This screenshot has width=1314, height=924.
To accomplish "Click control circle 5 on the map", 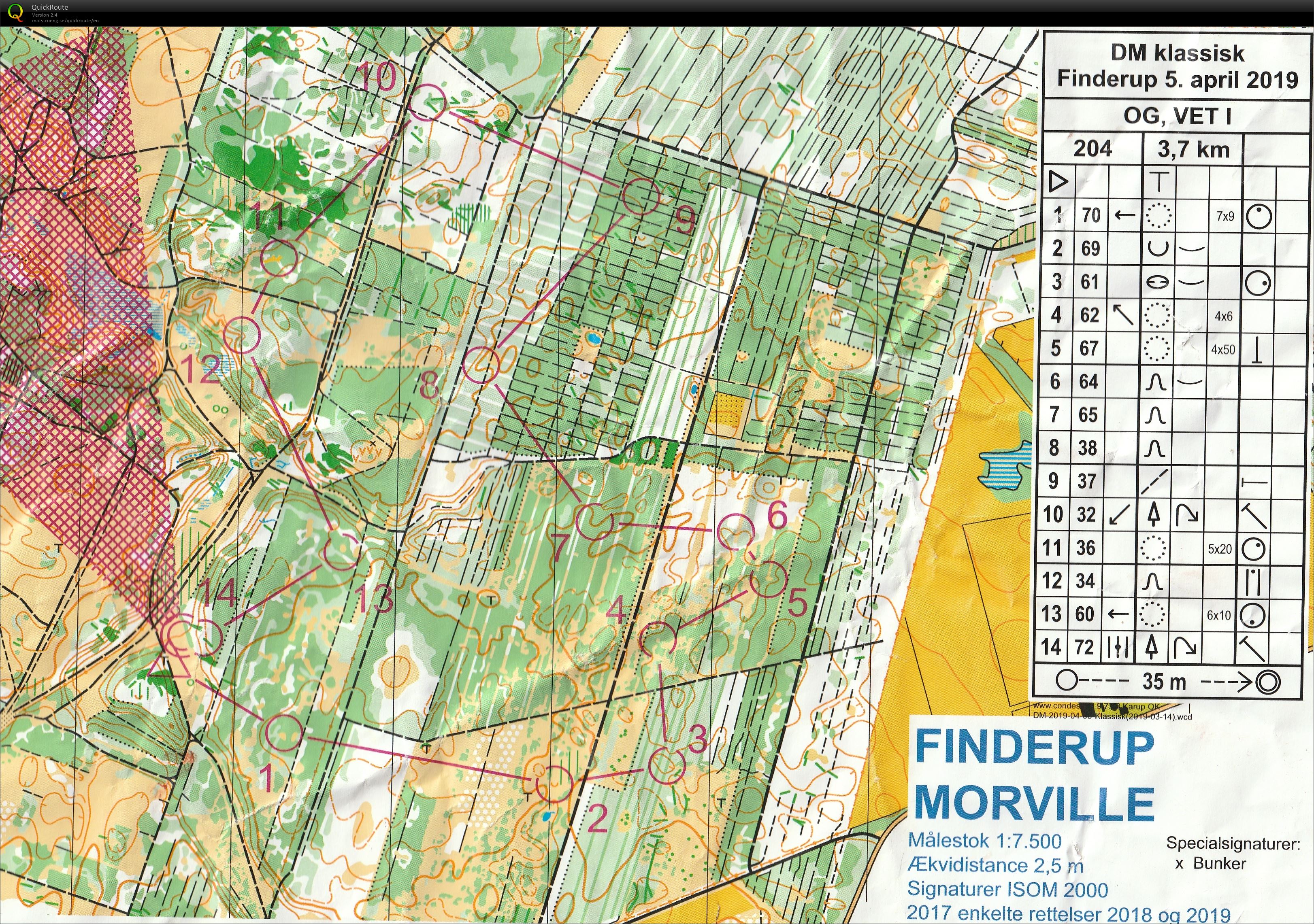I will pyautogui.click(x=769, y=579).
